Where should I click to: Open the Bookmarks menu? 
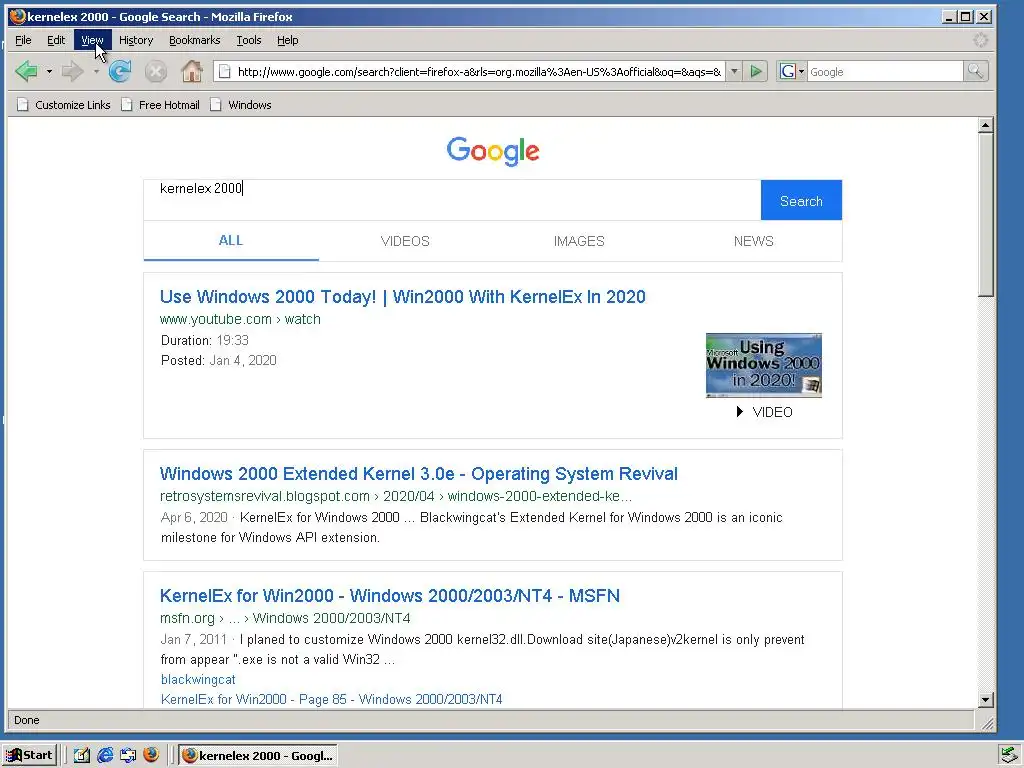click(195, 40)
